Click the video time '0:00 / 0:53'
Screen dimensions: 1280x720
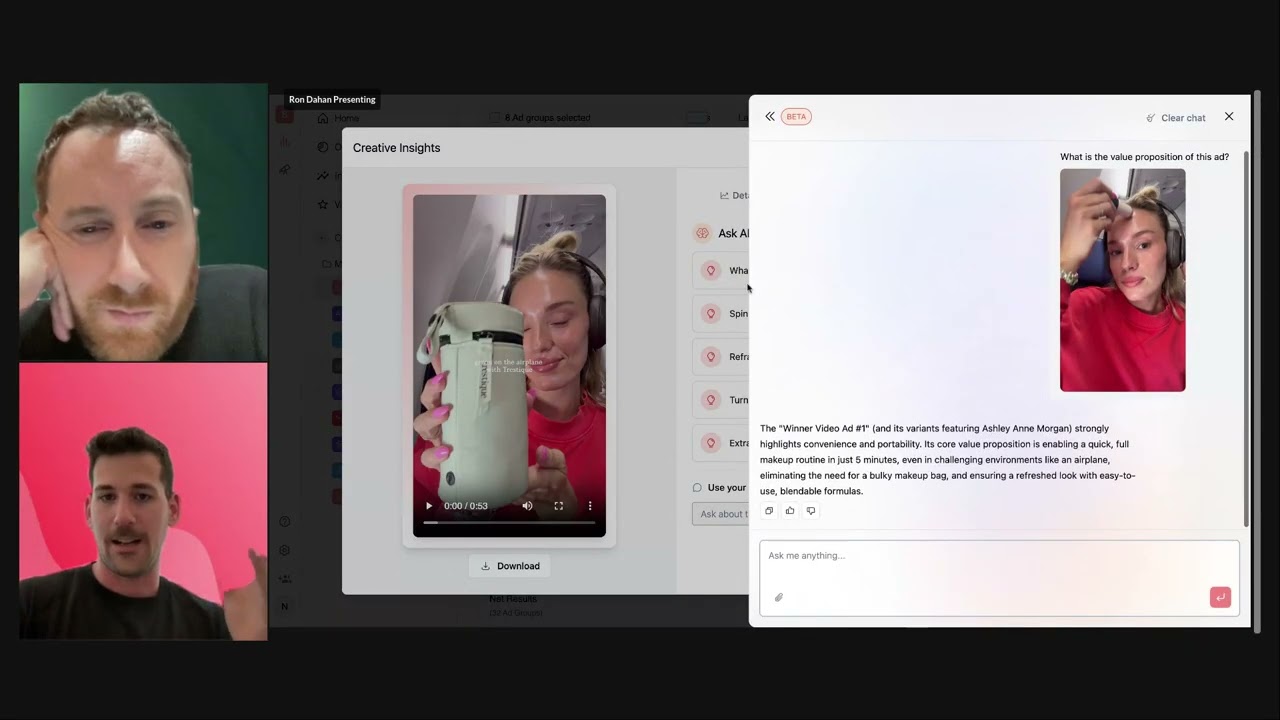(466, 506)
